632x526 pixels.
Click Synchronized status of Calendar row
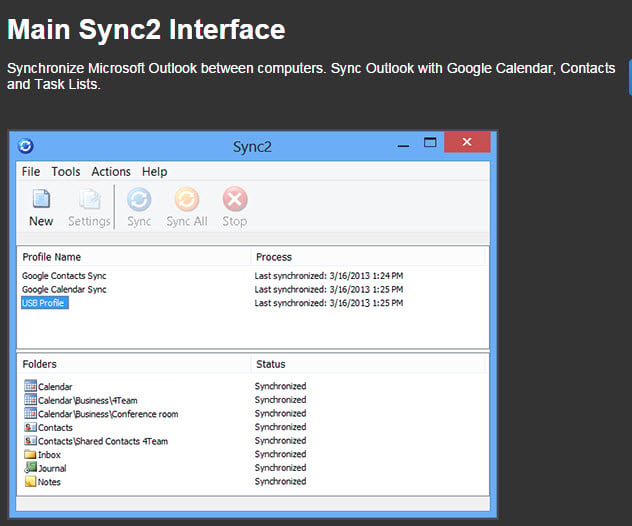point(281,386)
